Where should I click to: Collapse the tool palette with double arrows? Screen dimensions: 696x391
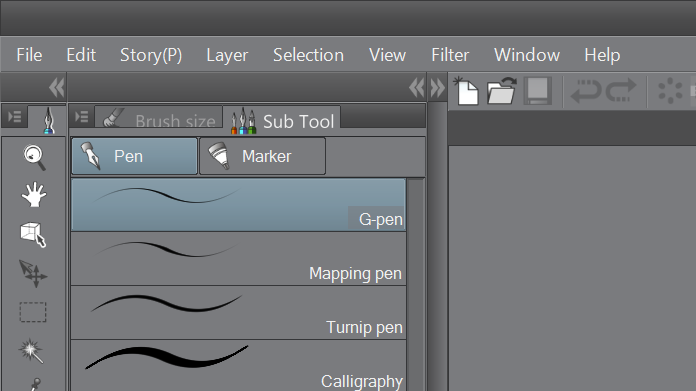[57, 87]
